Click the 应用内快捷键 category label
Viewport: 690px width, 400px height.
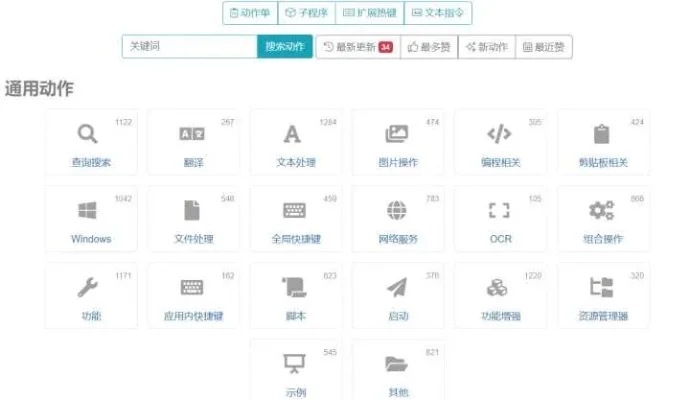click(x=194, y=316)
